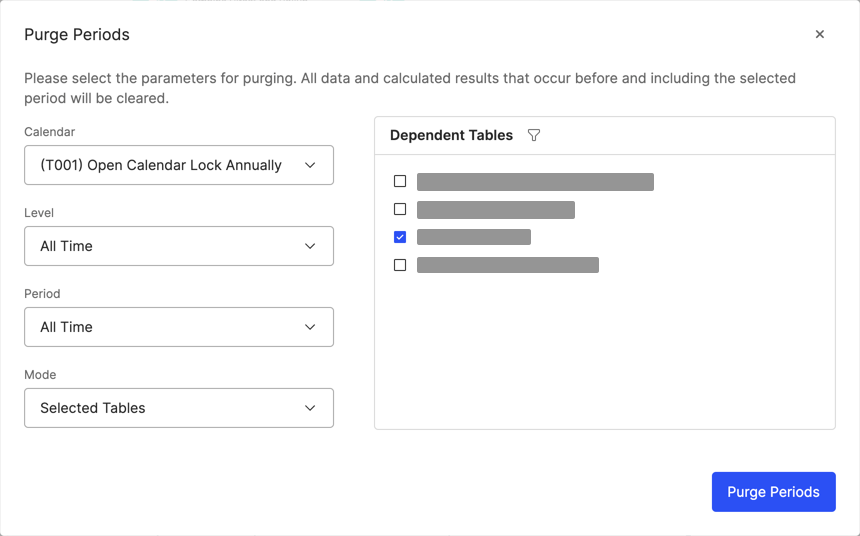The height and width of the screenshot is (536, 860).
Task: Click the chevron arrow in Level field
Action: pyautogui.click(x=310, y=246)
